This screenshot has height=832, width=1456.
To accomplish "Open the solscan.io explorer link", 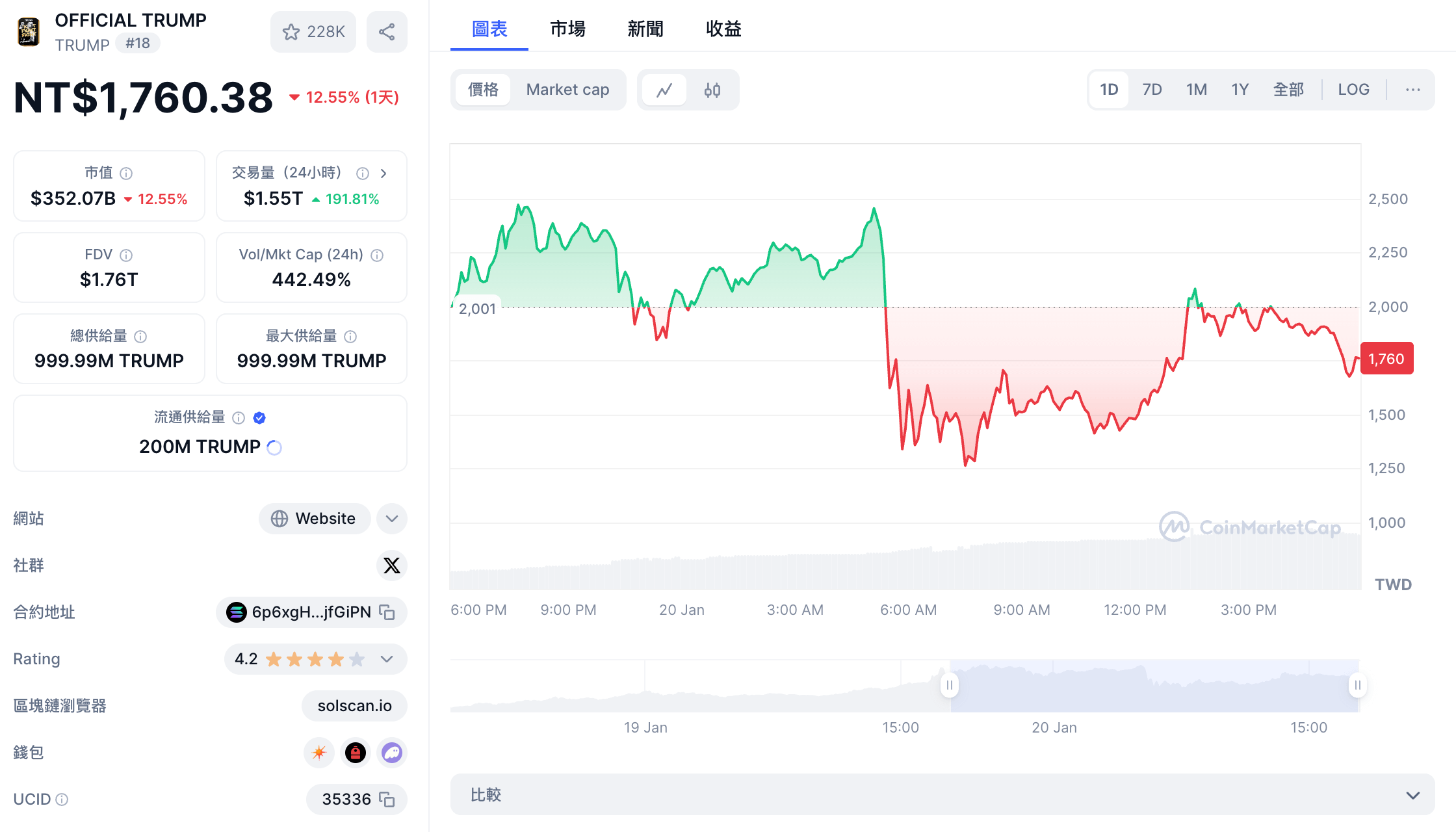I will [354, 706].
